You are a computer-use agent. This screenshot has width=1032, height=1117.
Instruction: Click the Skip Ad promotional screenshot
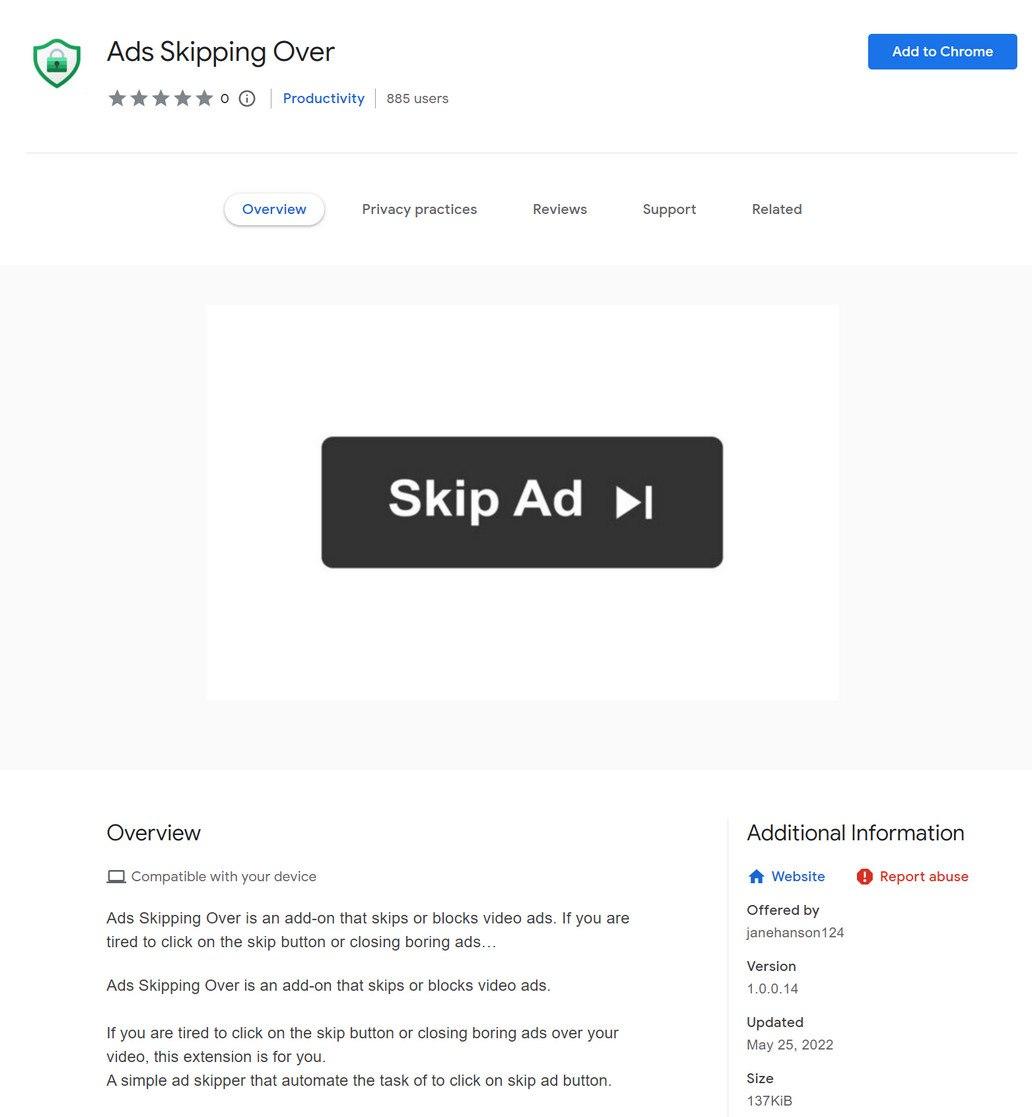coord(522,502)
